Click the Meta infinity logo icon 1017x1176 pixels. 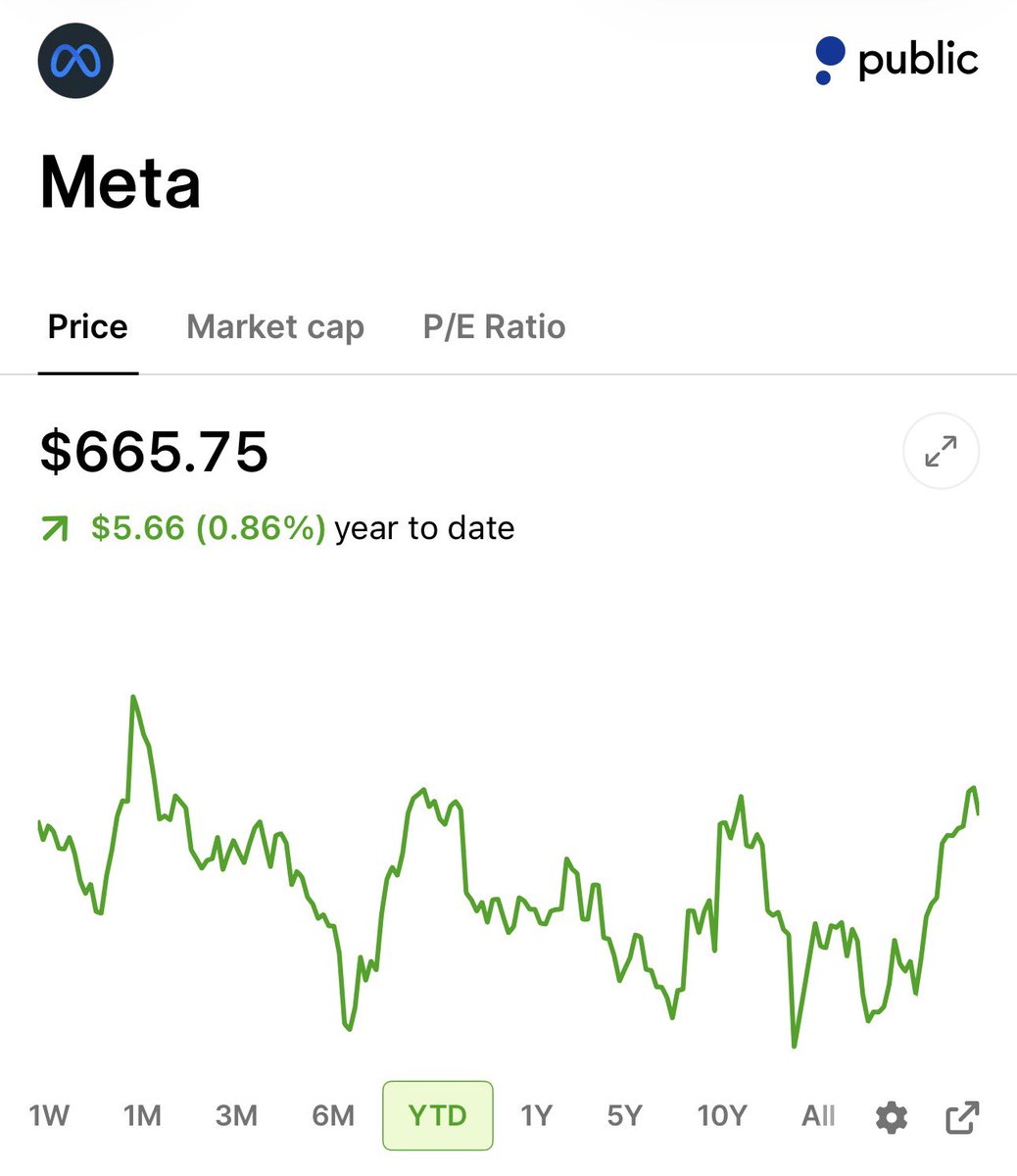click(x=75, y=60)
